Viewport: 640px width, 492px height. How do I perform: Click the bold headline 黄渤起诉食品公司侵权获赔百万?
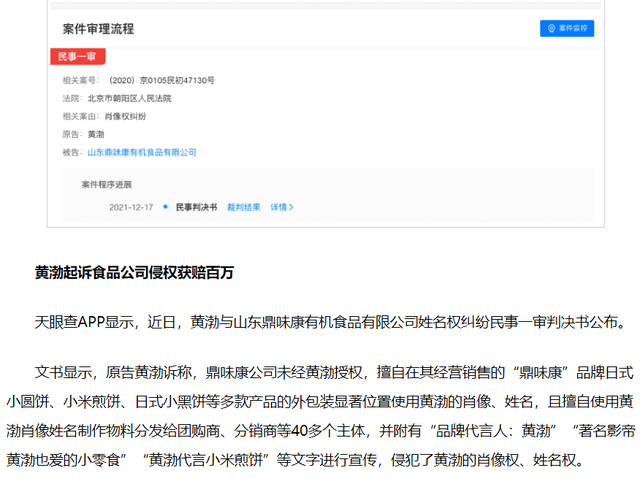tap(134, 272)
